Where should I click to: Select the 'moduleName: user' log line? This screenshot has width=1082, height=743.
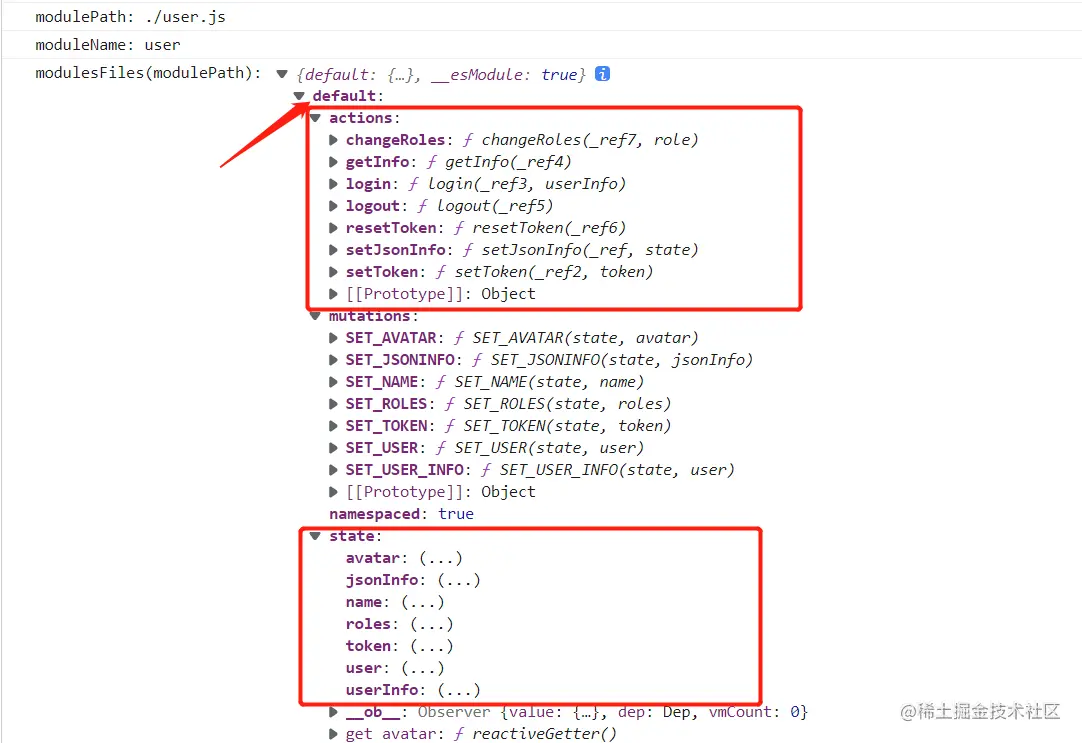pos(108,45)
